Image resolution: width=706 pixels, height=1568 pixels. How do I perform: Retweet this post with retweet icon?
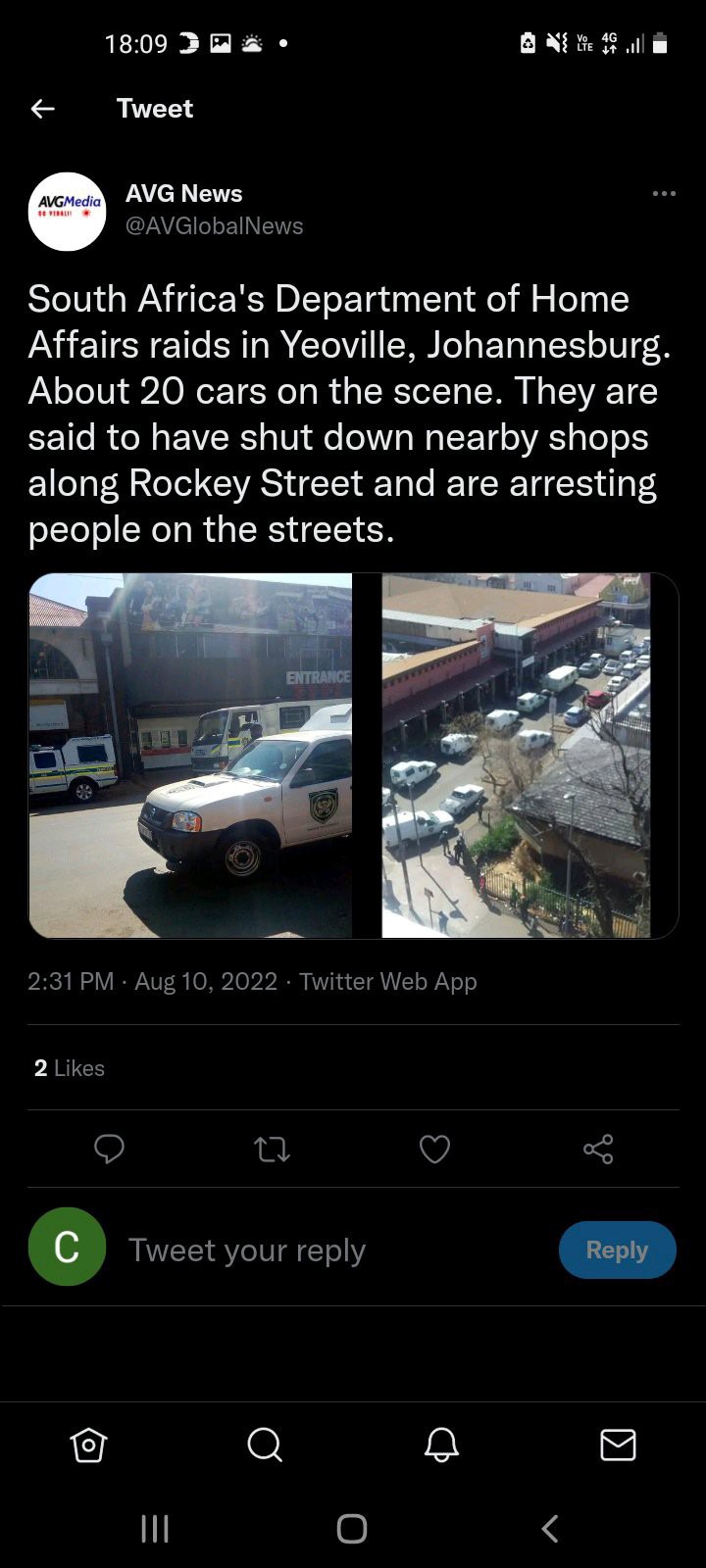[x=272, y=1149]
